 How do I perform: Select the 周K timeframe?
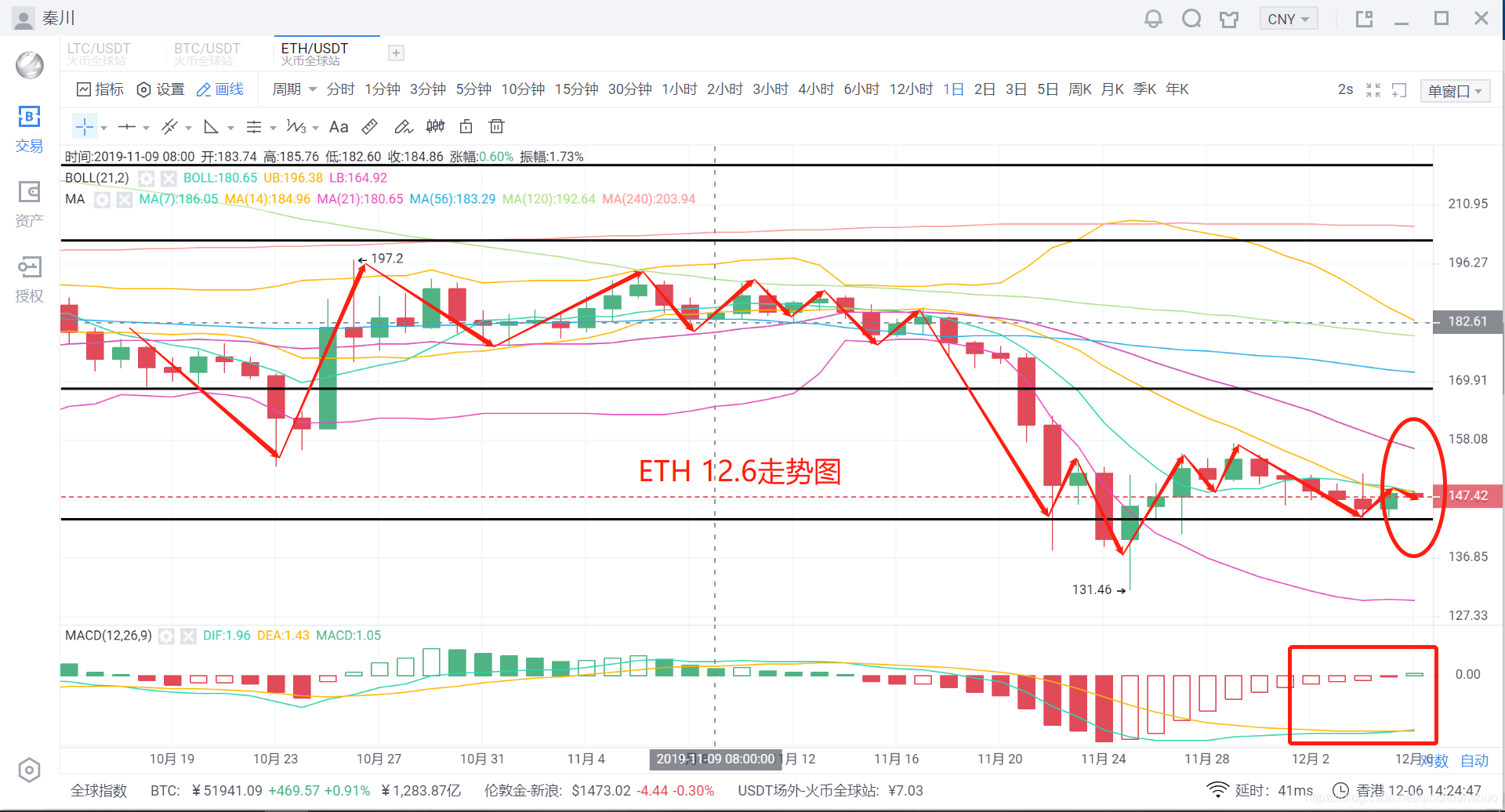click(x=1080, y=89)
